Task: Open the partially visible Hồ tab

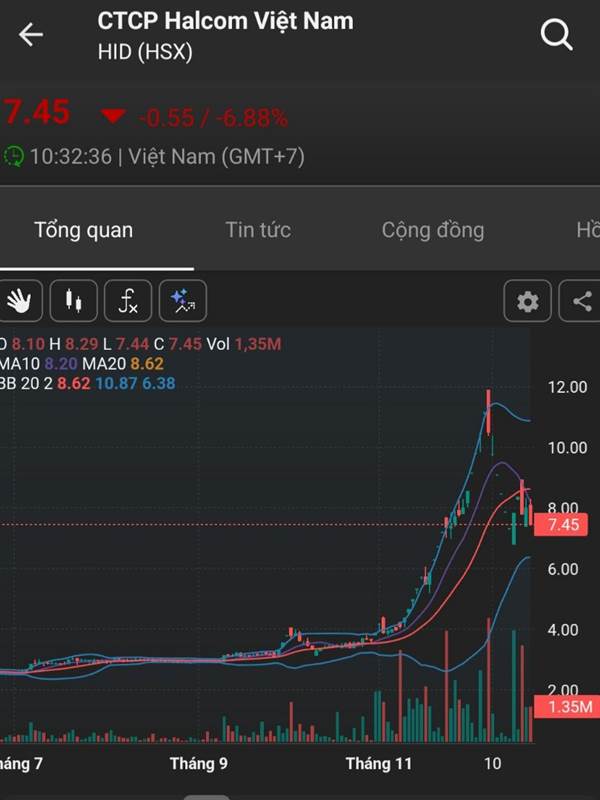Action: coord(588,230)
